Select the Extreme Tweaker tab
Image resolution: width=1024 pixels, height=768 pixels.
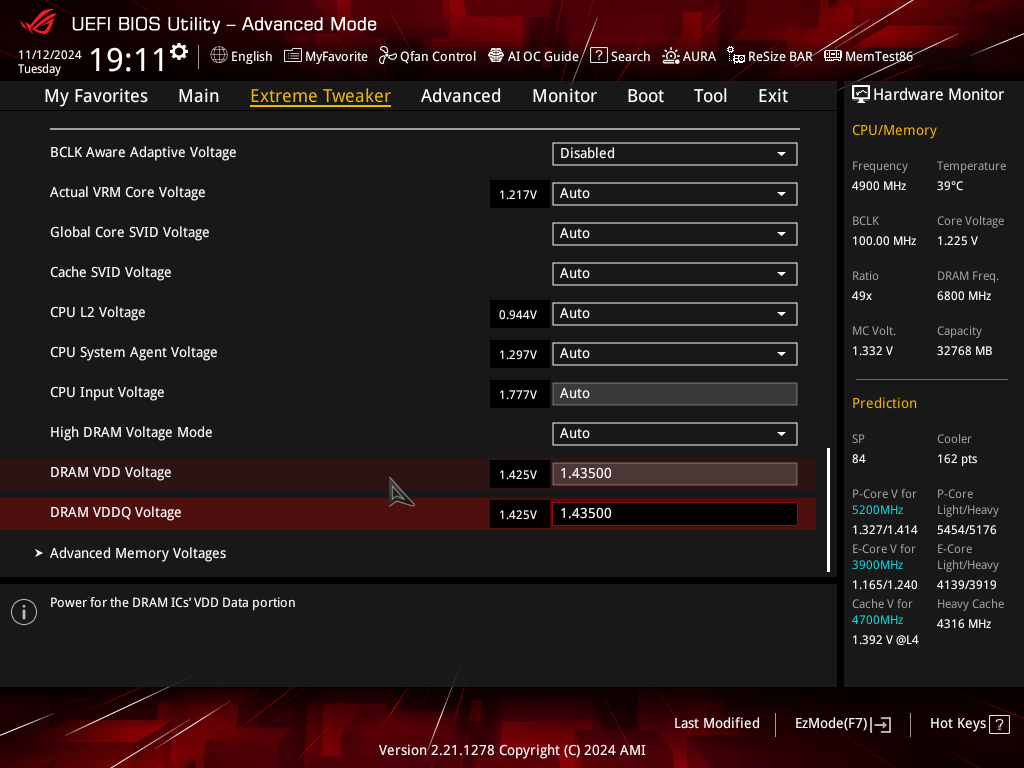coord(321,96)
